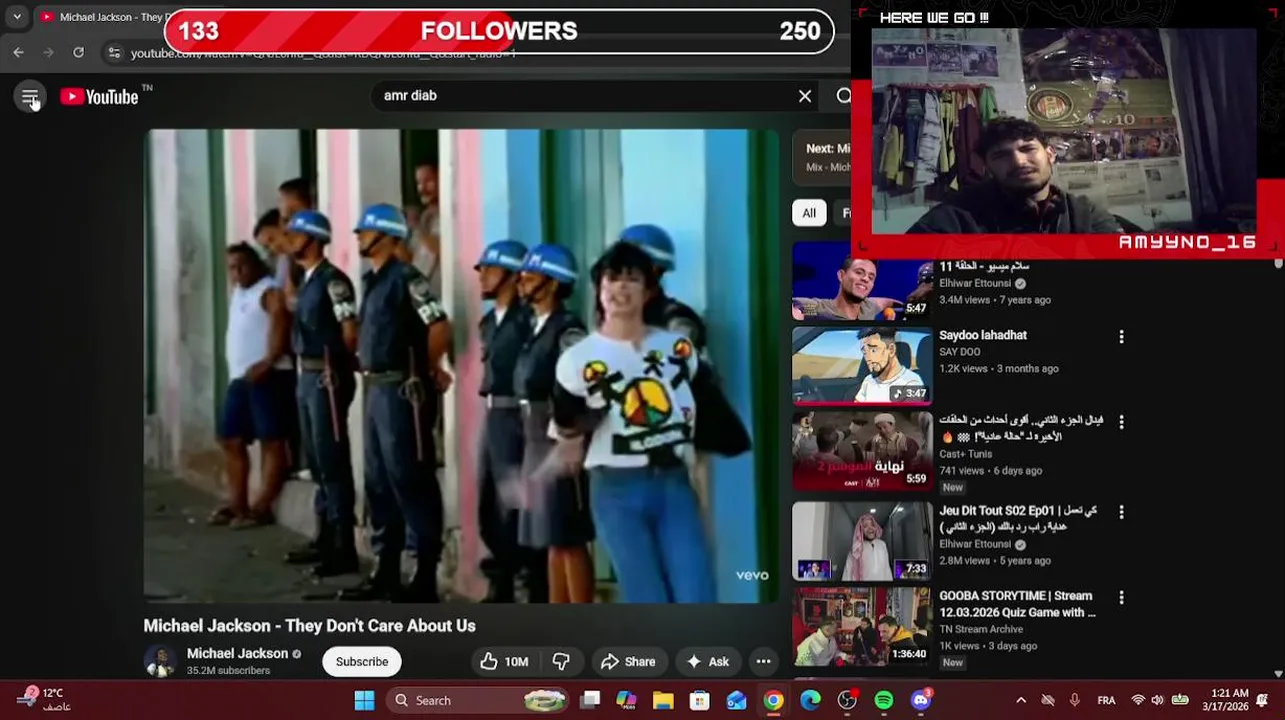Open the YouTube hamburger guide menu

click(x=30, y=97)
